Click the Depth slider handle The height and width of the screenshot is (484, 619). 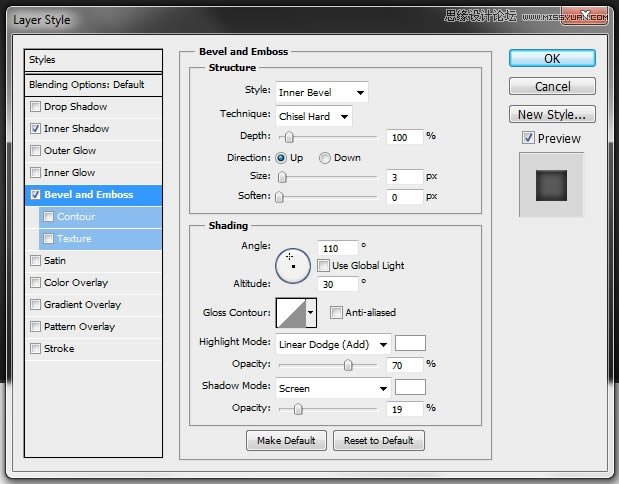click(289, 137)
